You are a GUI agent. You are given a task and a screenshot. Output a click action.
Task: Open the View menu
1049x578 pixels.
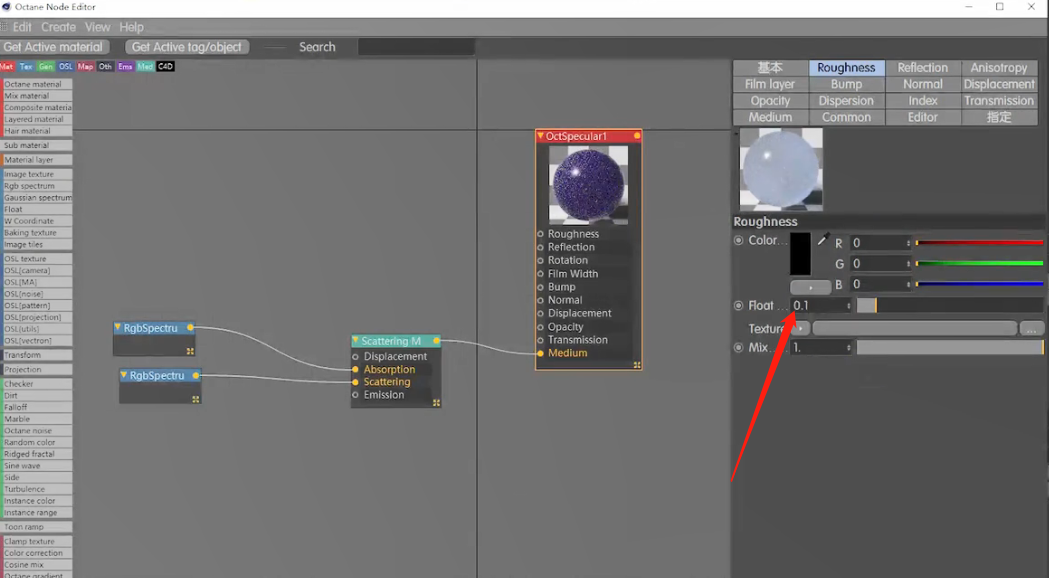[98, 27]
